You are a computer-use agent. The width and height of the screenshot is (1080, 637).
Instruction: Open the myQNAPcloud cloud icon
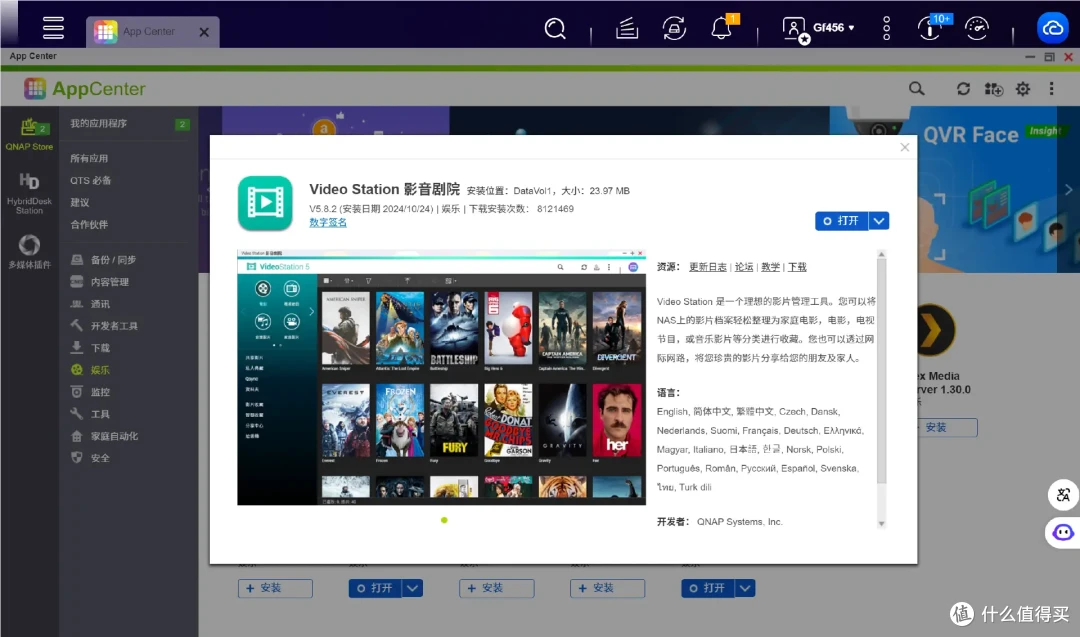(1052, 28)
